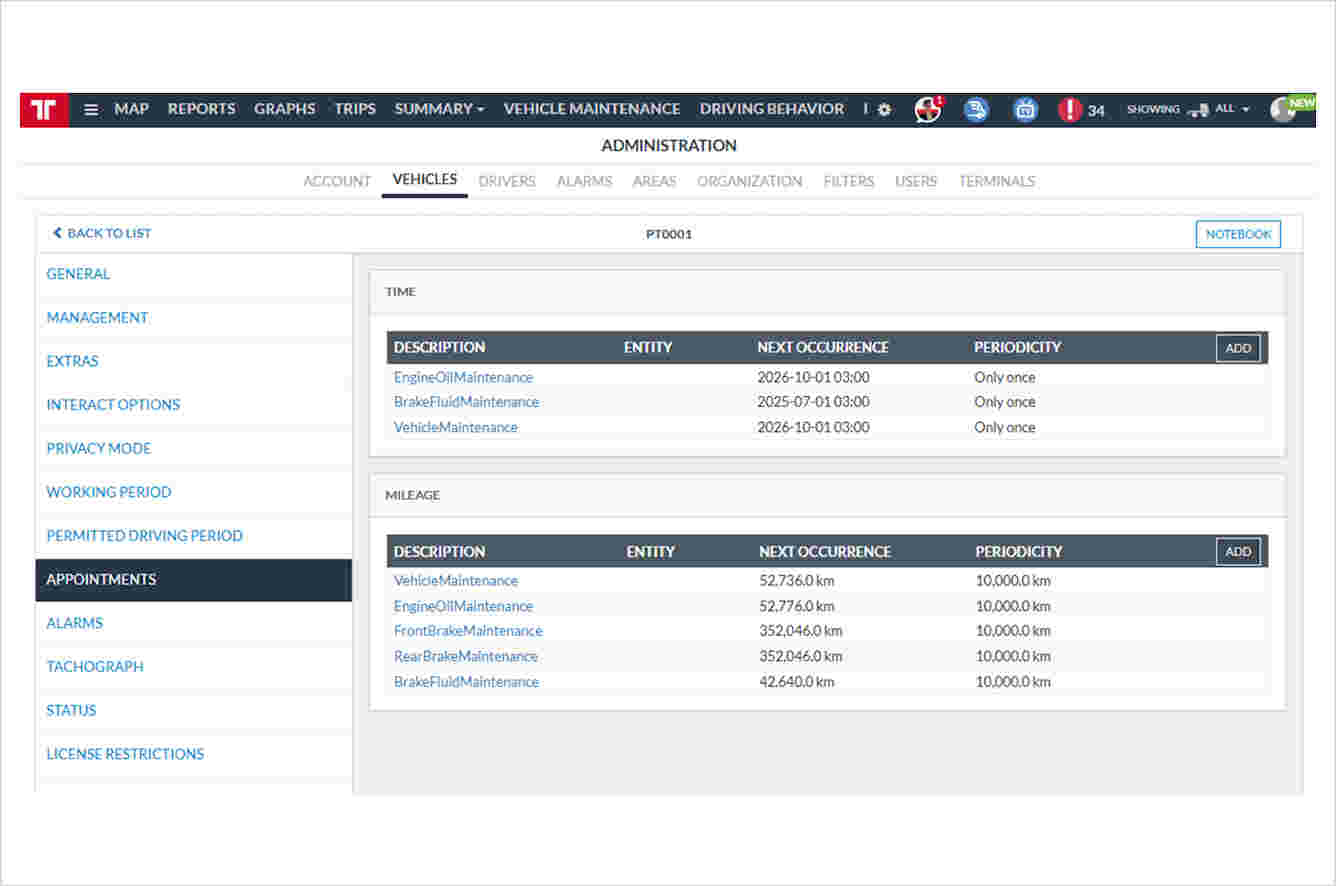
Task: Open the Showing All vehicles dropdown
Action: point(1189,109)
